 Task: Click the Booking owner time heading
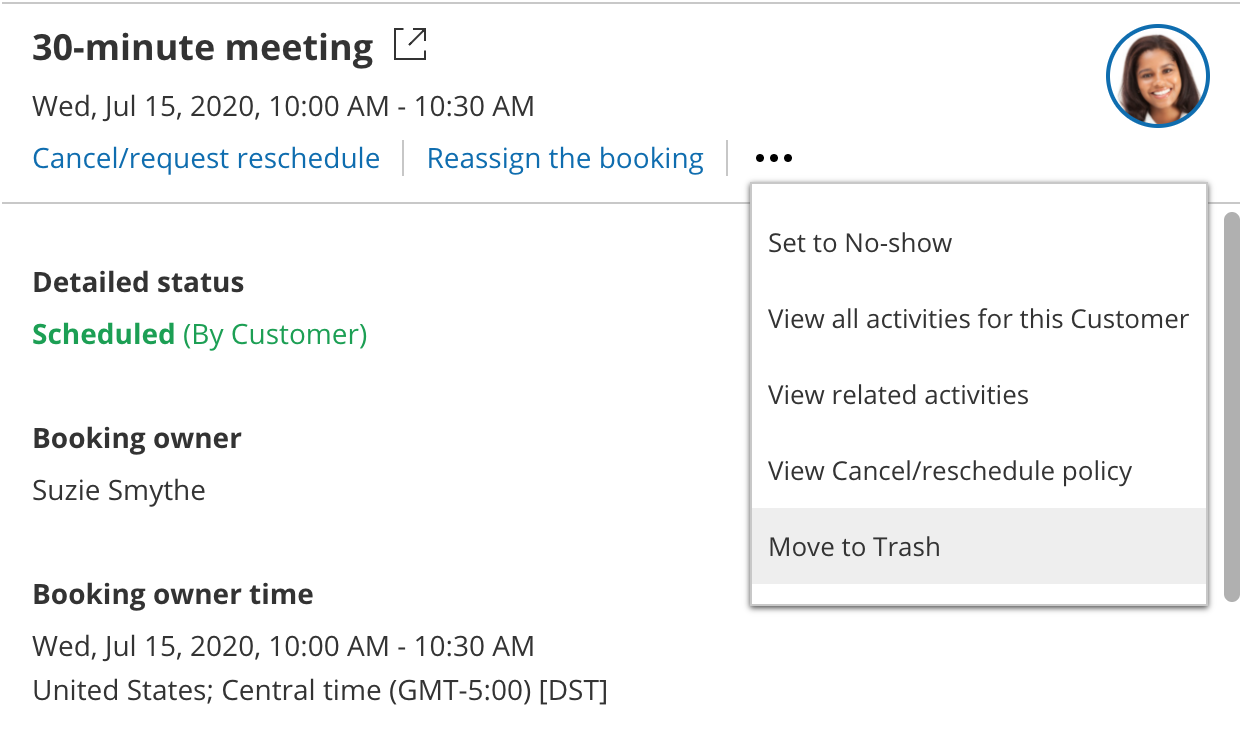click(x=173, y=594)
